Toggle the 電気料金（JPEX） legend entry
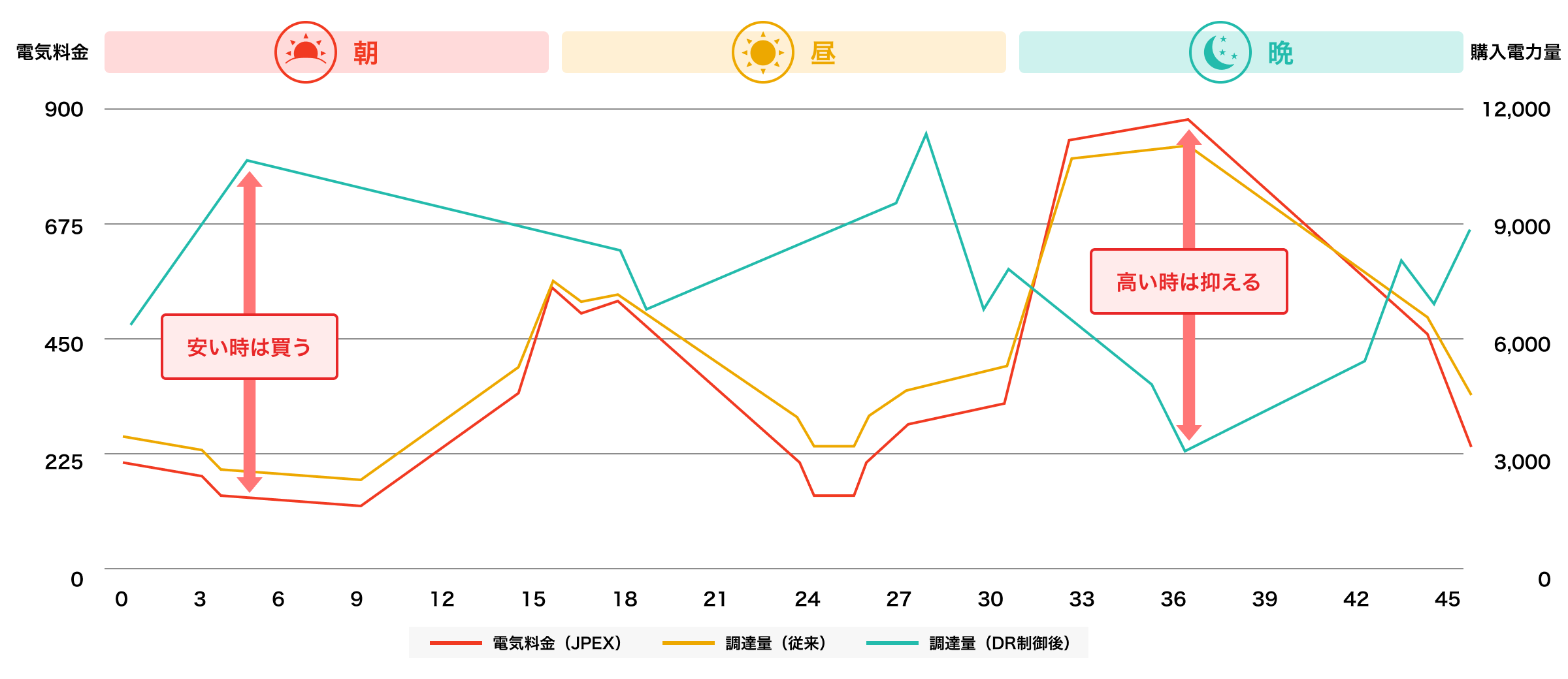1568x679 pixels. click(557, 643)
